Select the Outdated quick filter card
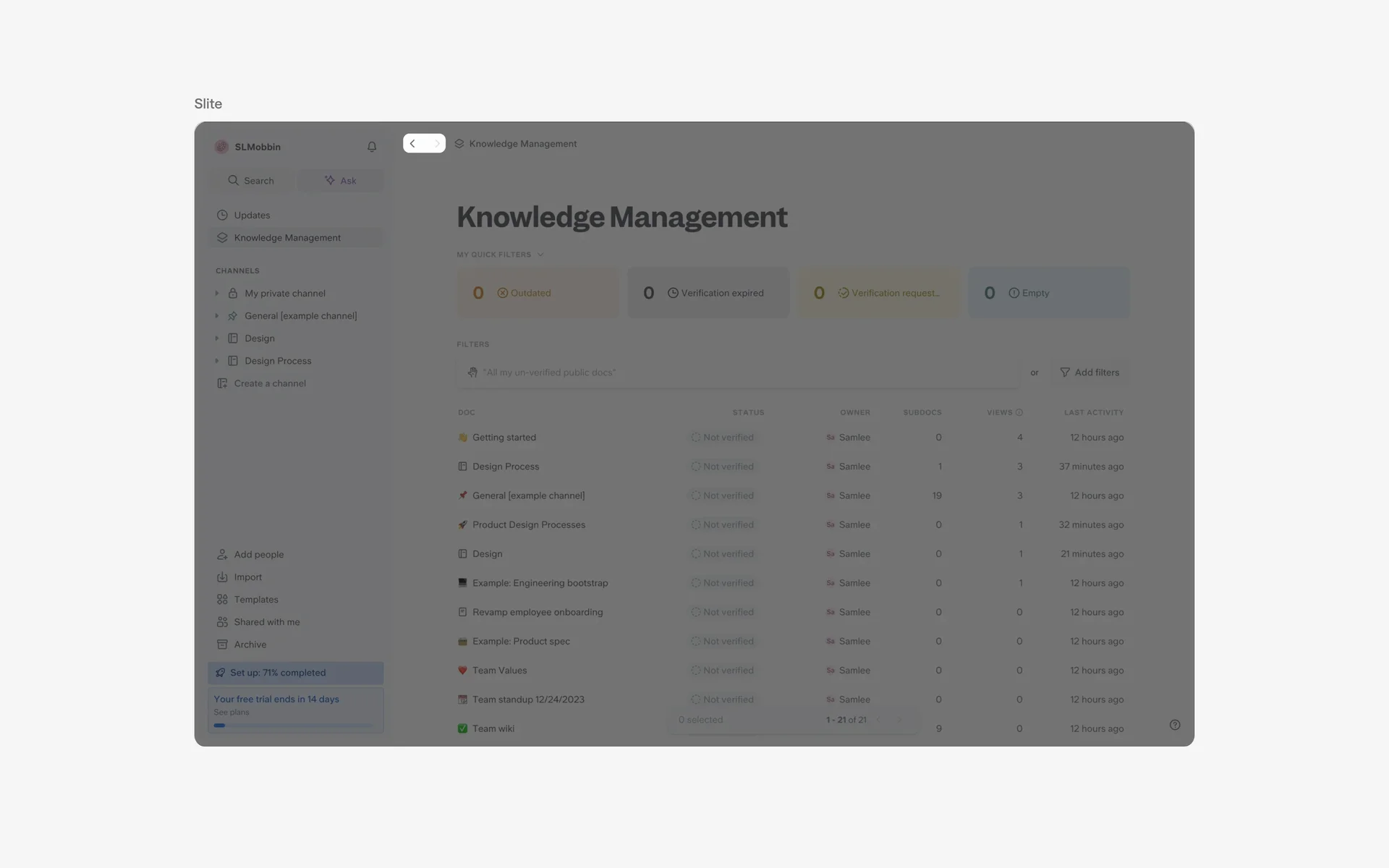This screenshot has height=868, width=1389. pyautogui.click(x=537, y=292)
